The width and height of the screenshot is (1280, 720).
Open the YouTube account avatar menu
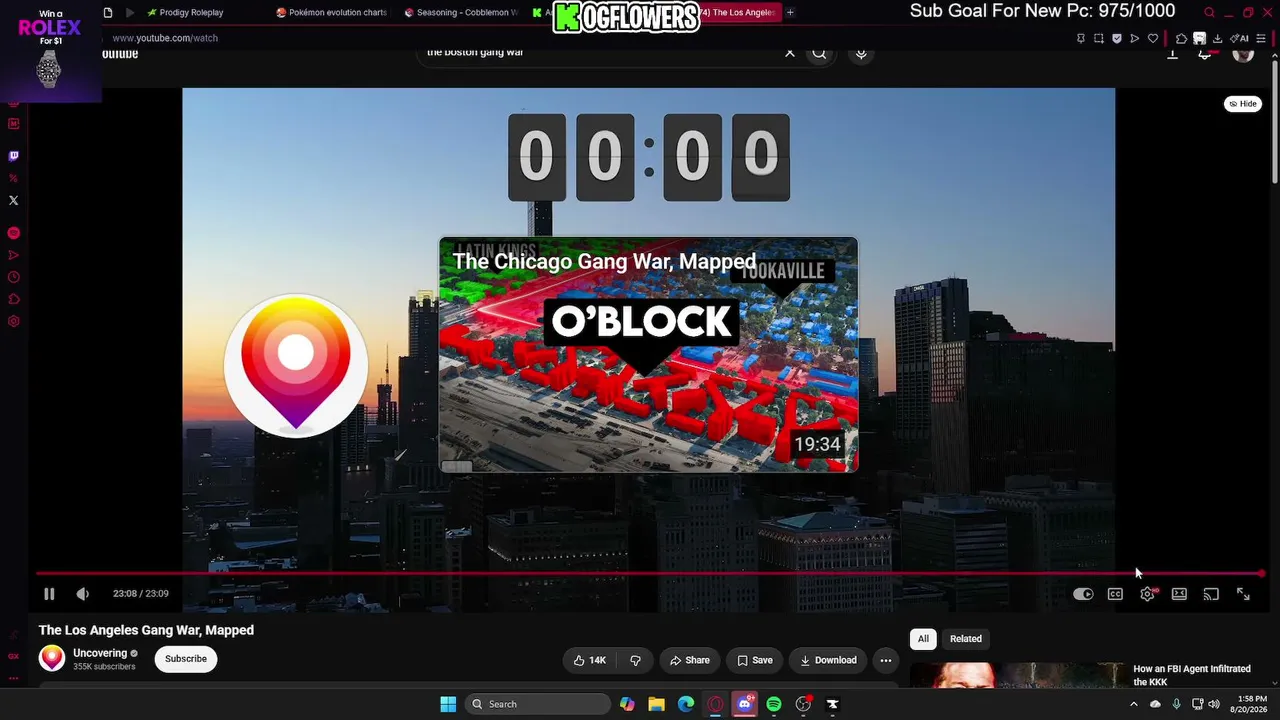coord(1243,53)
